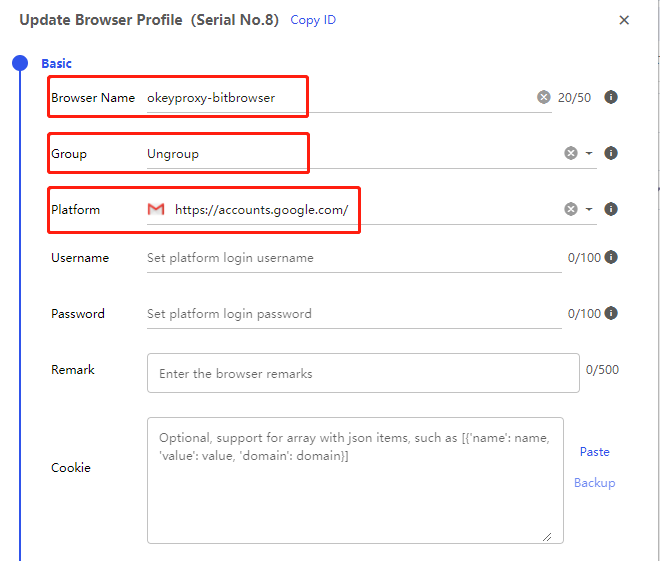This screenshot has height=561, width=660.
Task: Focus the Password input field
Action: click(350, 314)
